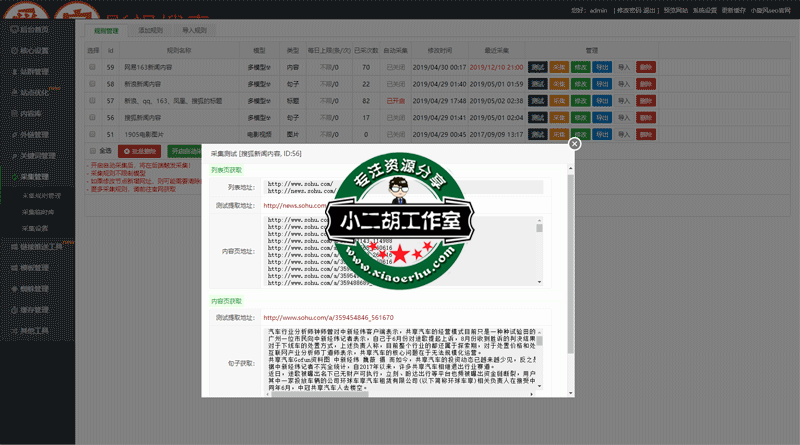
Task: Switch to the 导入规则 tab
Action: (x=195, y=31)
